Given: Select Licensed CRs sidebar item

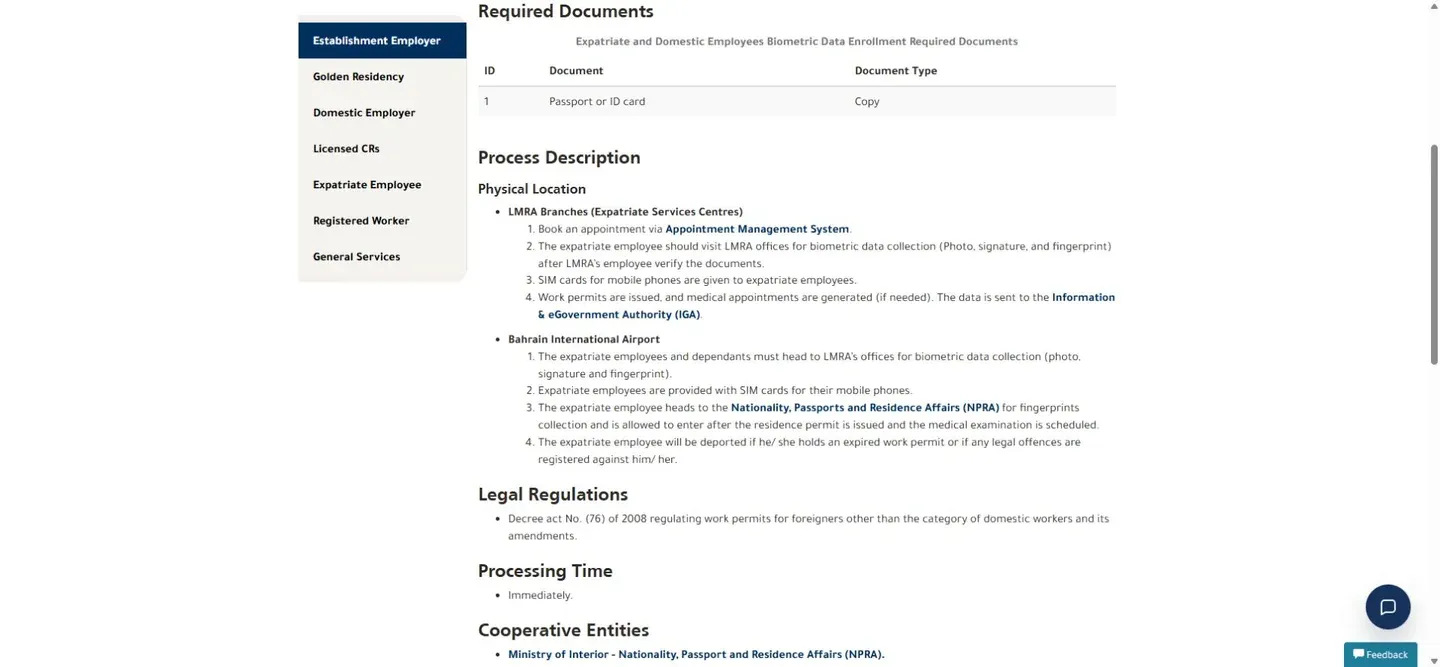Looking at the screenshot, I should click(382, 149).
